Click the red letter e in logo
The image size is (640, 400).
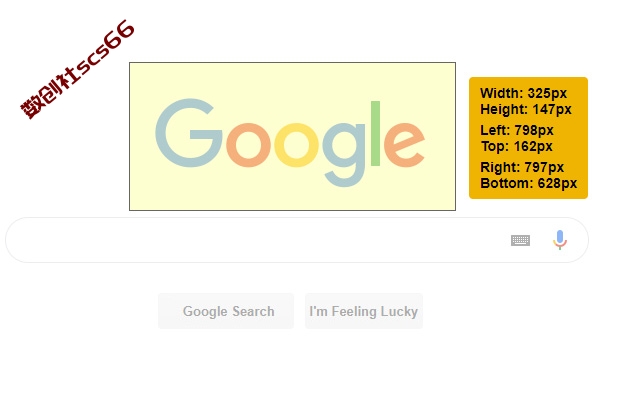404,145
